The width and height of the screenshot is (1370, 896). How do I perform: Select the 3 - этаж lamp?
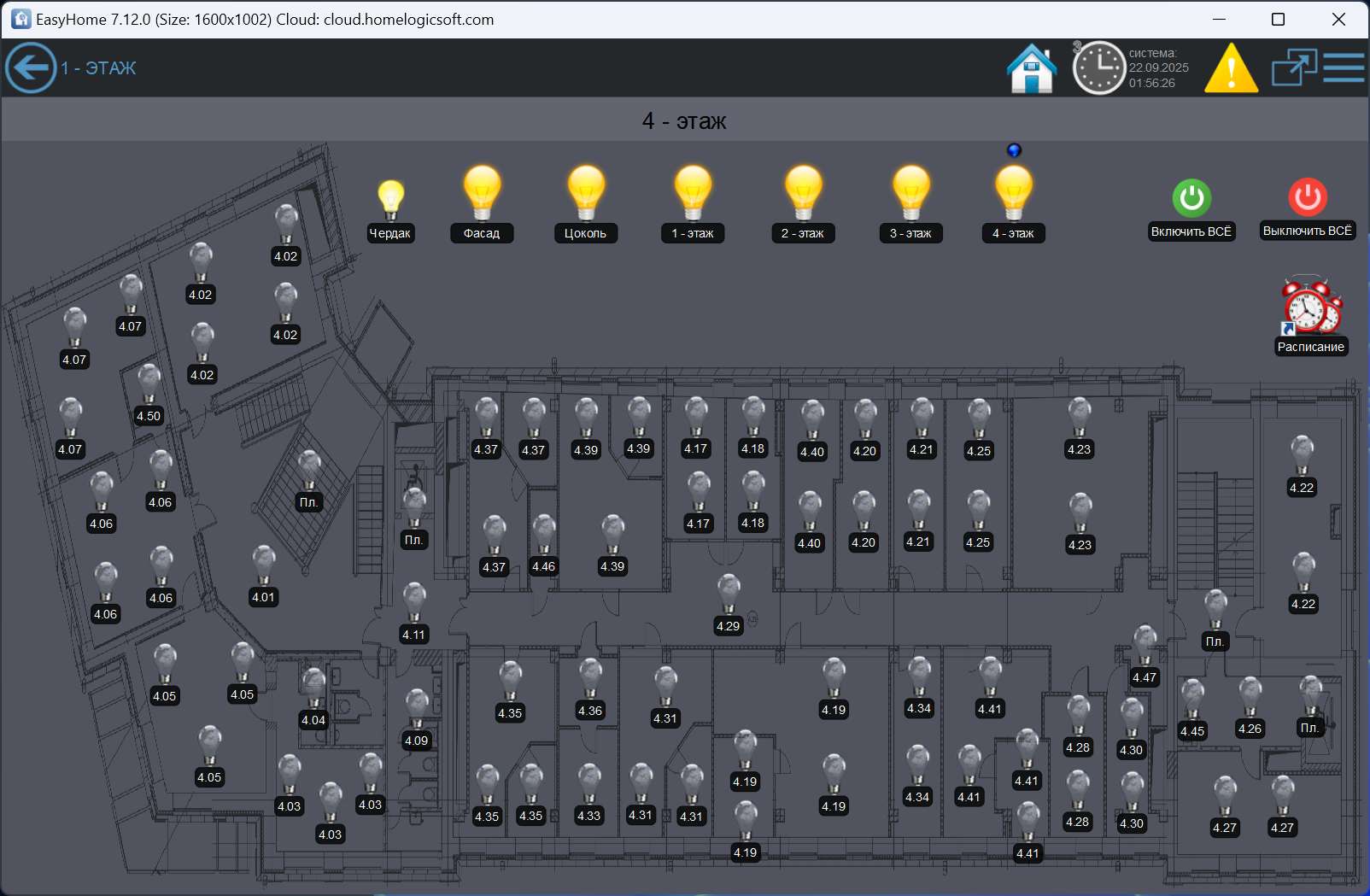[910, 194]
